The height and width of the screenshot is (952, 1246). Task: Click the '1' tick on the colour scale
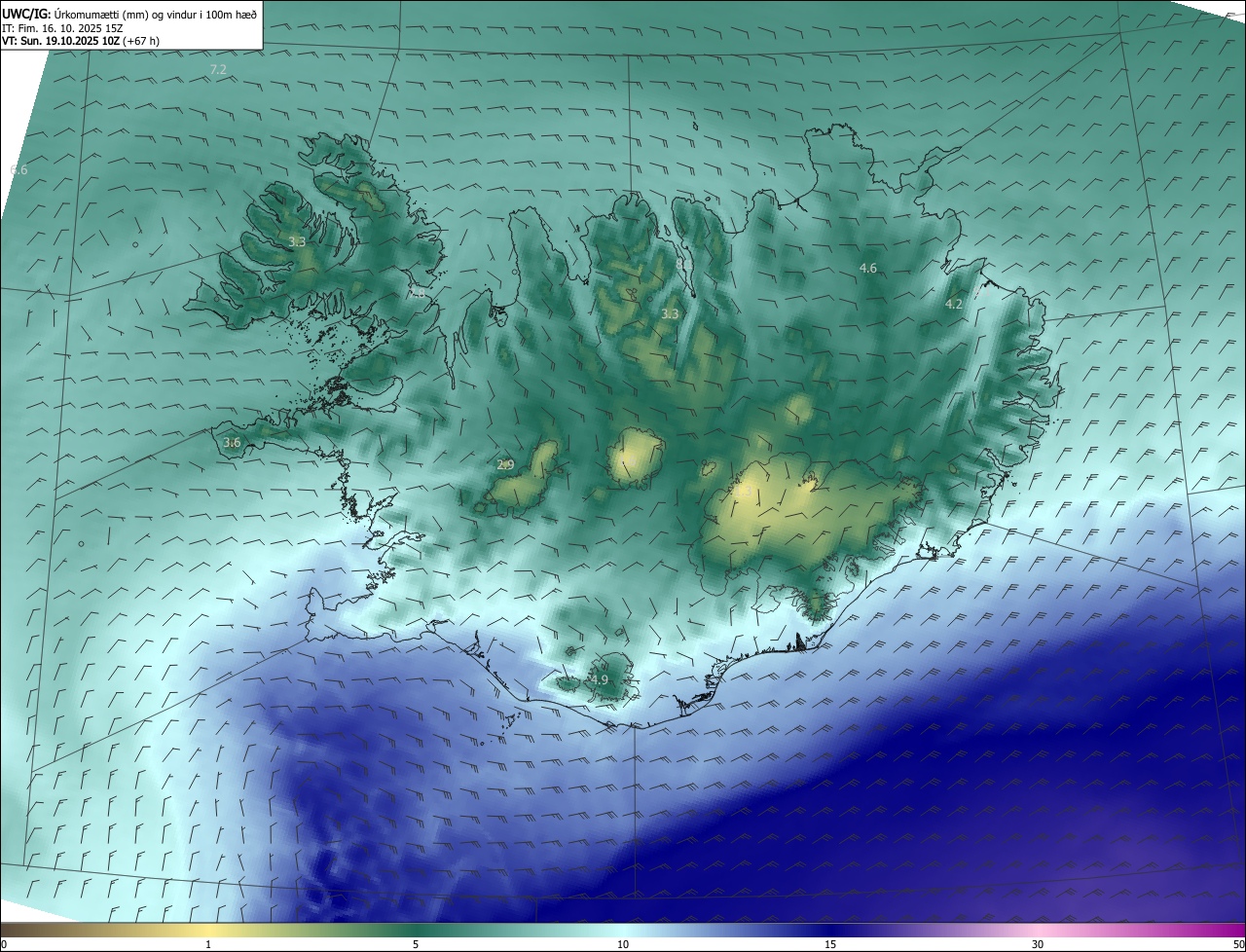click(208, 944)
